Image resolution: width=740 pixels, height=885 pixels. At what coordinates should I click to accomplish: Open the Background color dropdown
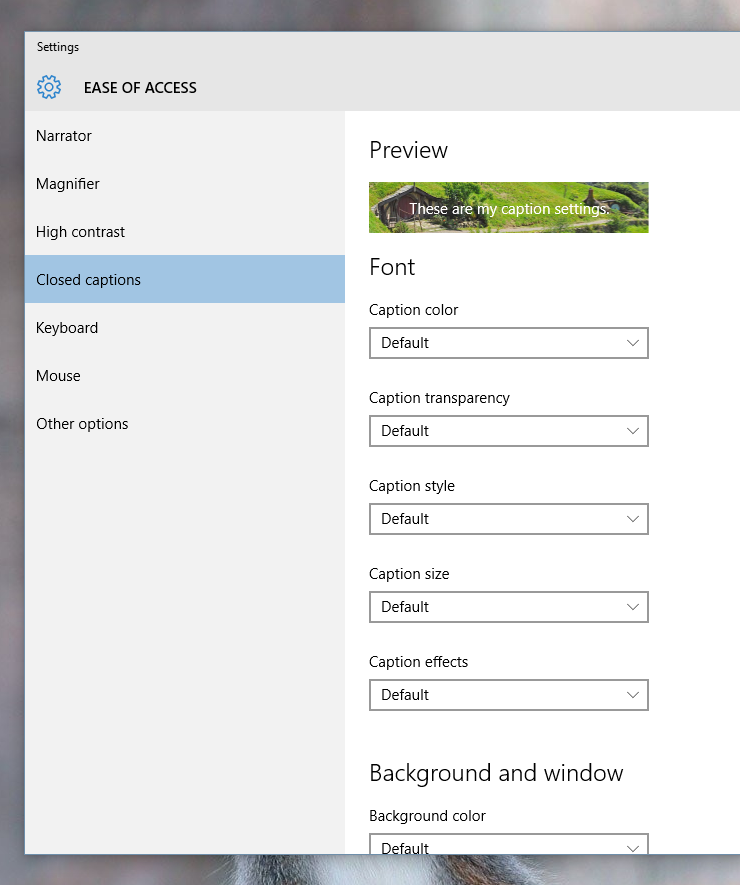[x=509, y=844]
